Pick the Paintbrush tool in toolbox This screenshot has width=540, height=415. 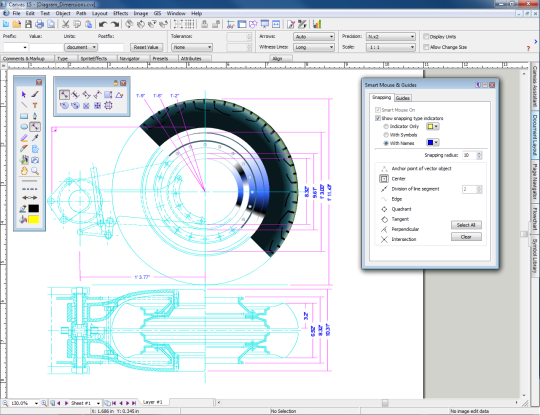(x=35, y=94)
